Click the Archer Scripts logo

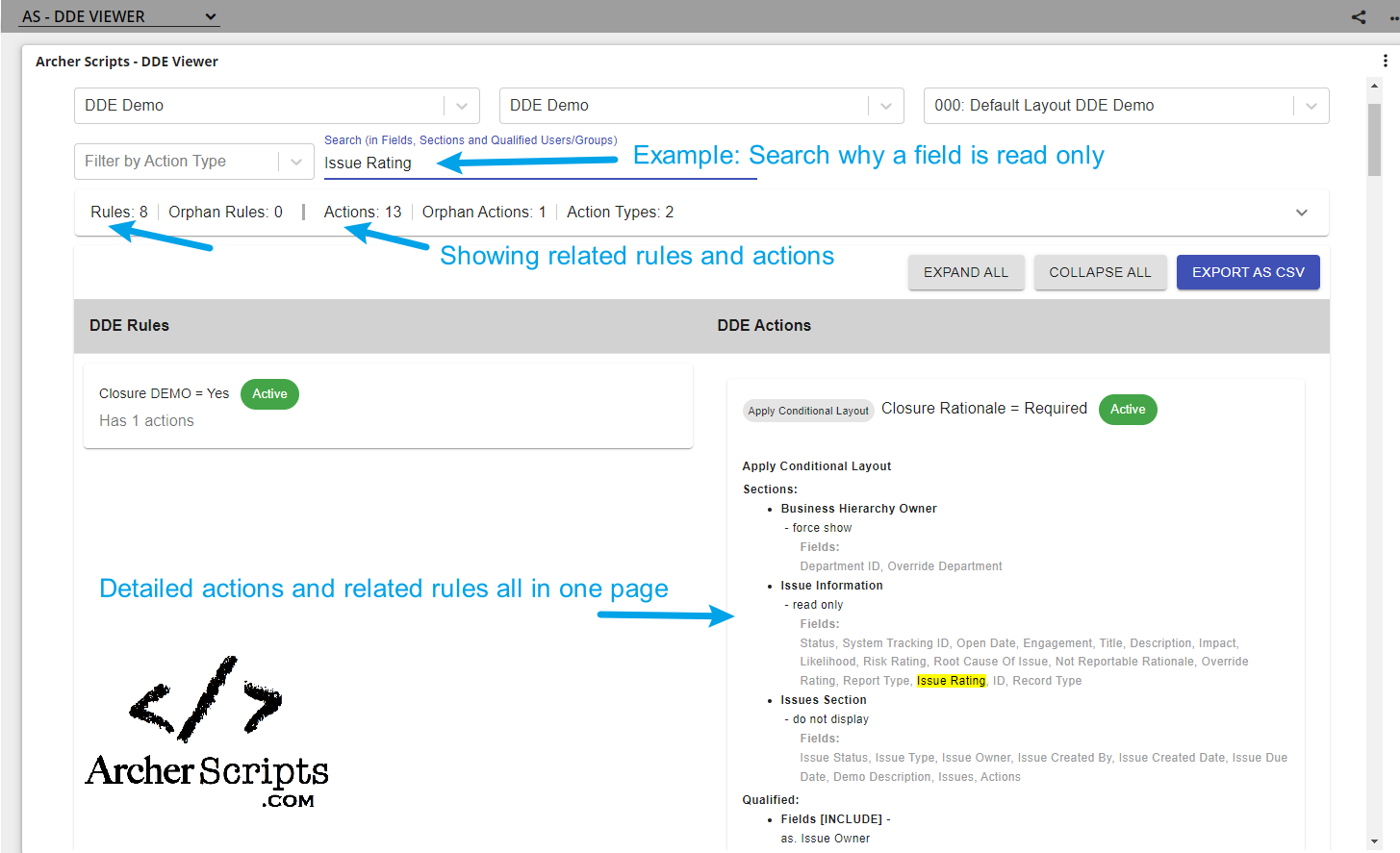[207, 733]
